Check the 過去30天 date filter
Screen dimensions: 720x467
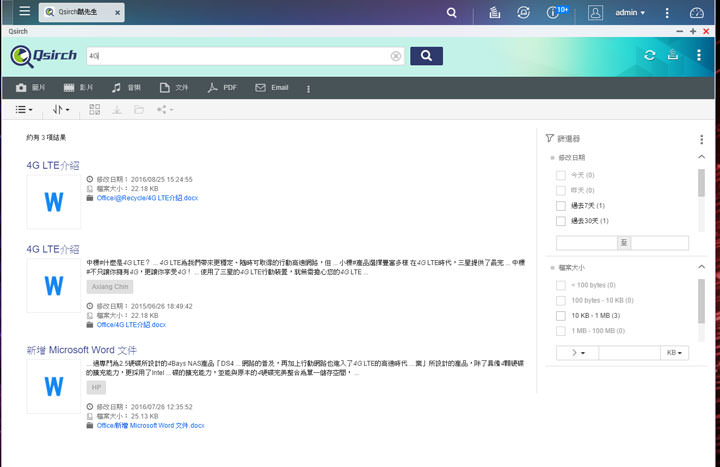(561, 220)
